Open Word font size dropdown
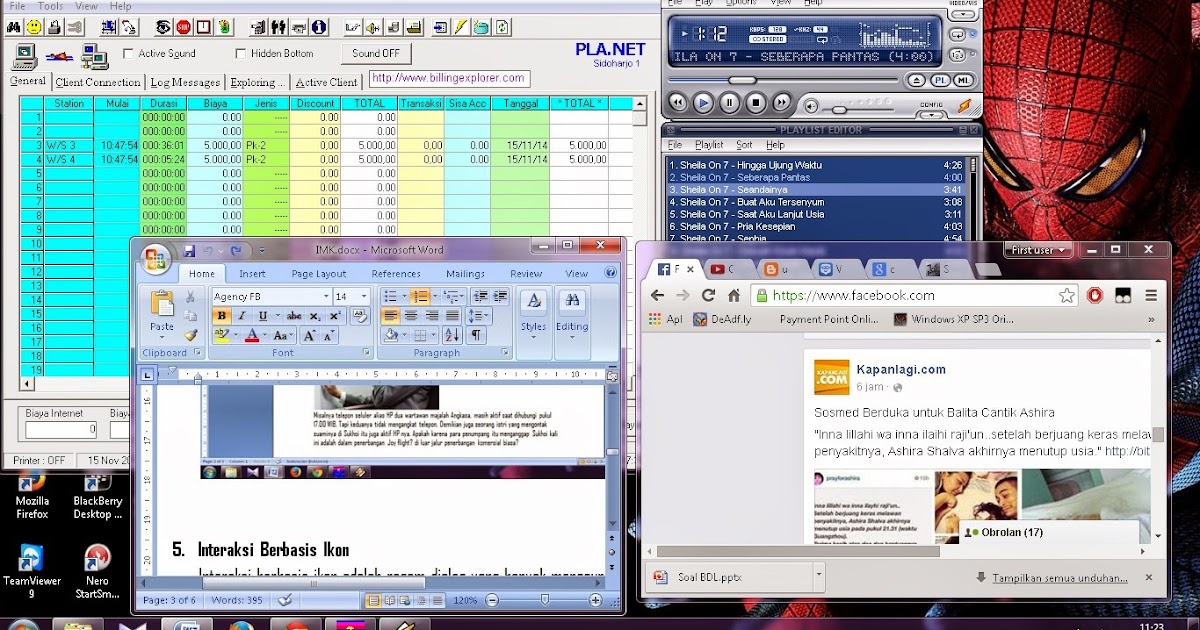The height and width of the screenshot is (630, 1200). click(x=364, y=297)
